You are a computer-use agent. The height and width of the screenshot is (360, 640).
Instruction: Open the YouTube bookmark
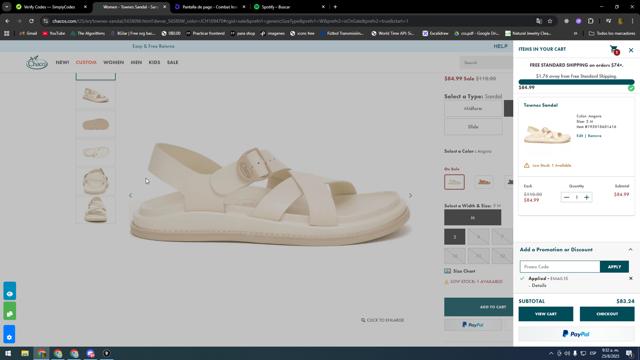pos(54,33)
